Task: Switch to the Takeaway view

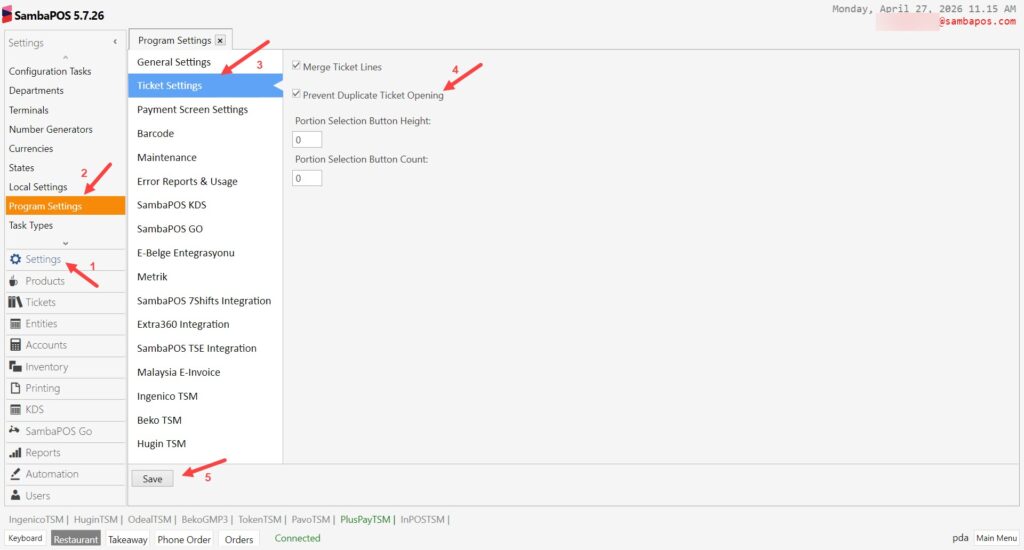Action: click(x=127, y=539)
